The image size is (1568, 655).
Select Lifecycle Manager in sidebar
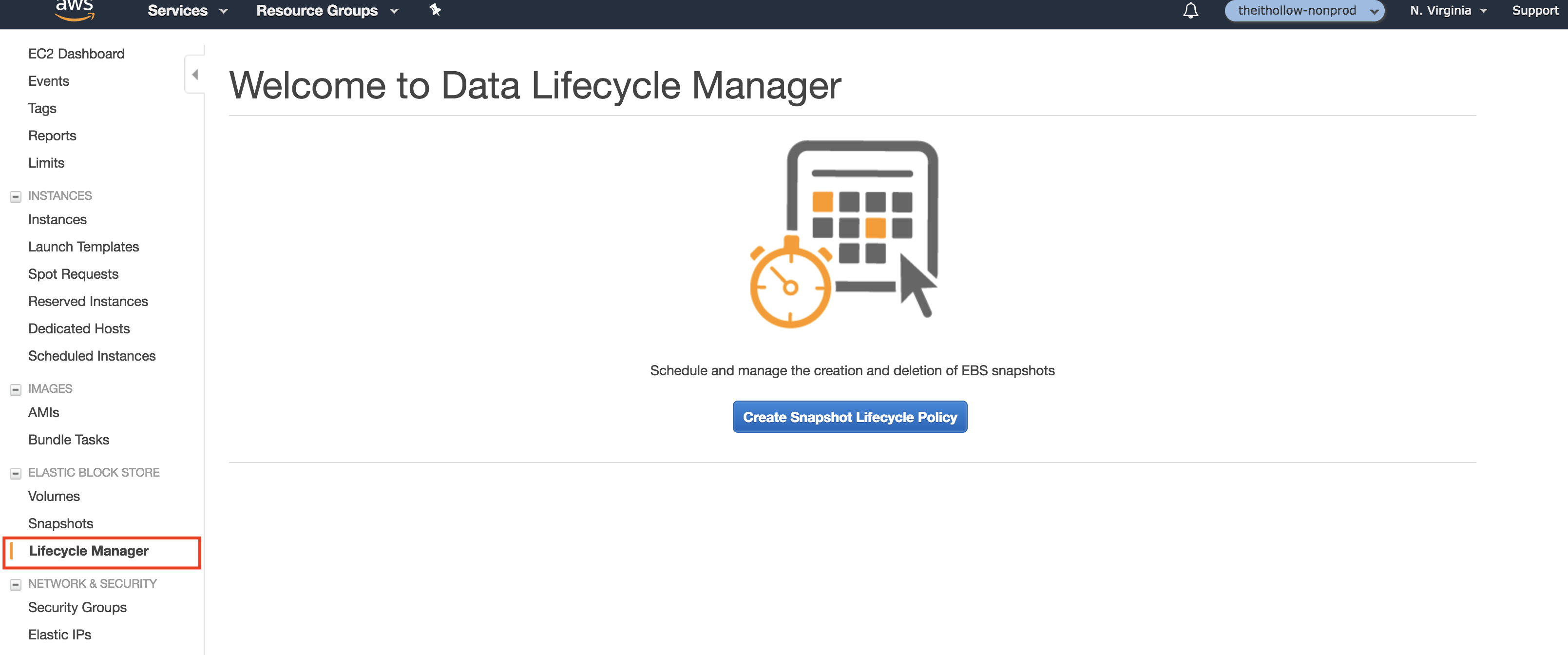click(89, 551)
